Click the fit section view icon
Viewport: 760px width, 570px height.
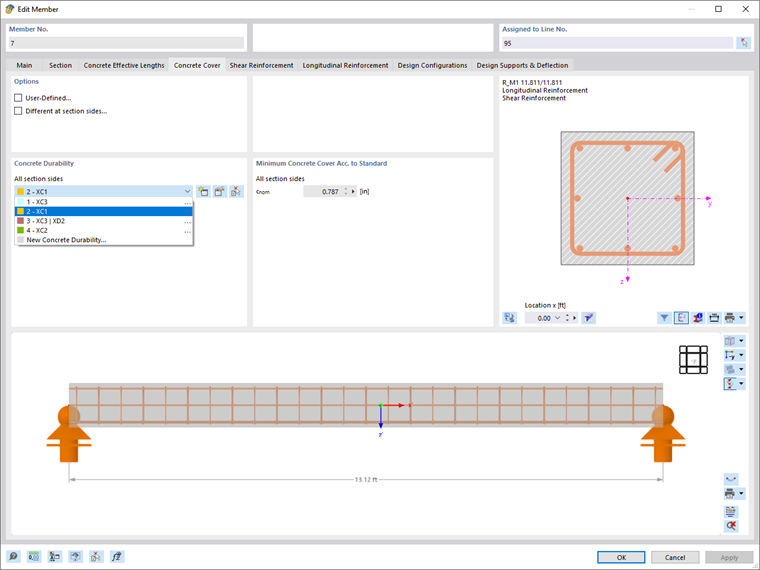pyautogui.click(x=714, y=318)
